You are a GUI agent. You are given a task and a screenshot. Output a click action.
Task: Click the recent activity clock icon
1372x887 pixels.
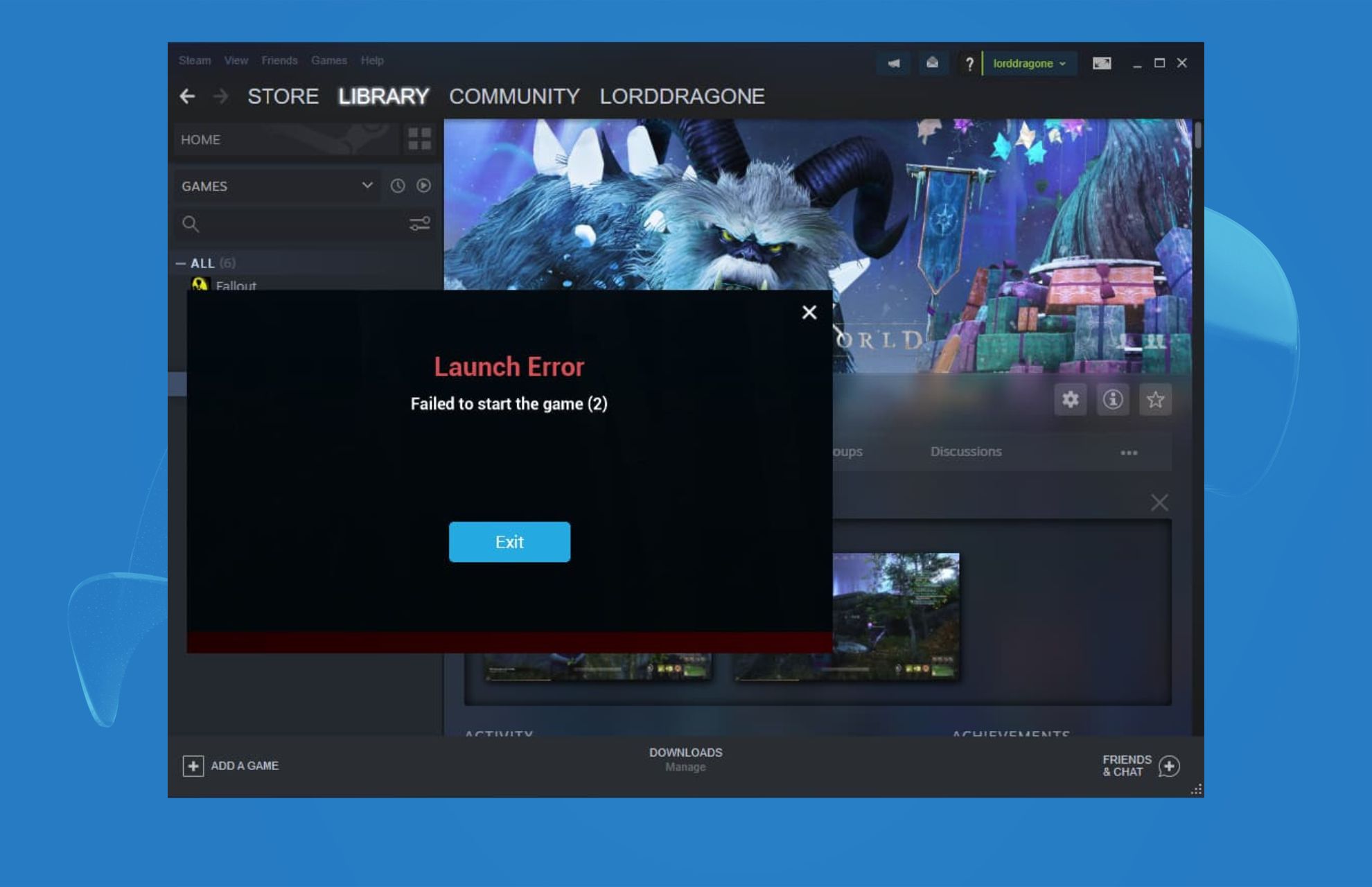click(397, 186)
